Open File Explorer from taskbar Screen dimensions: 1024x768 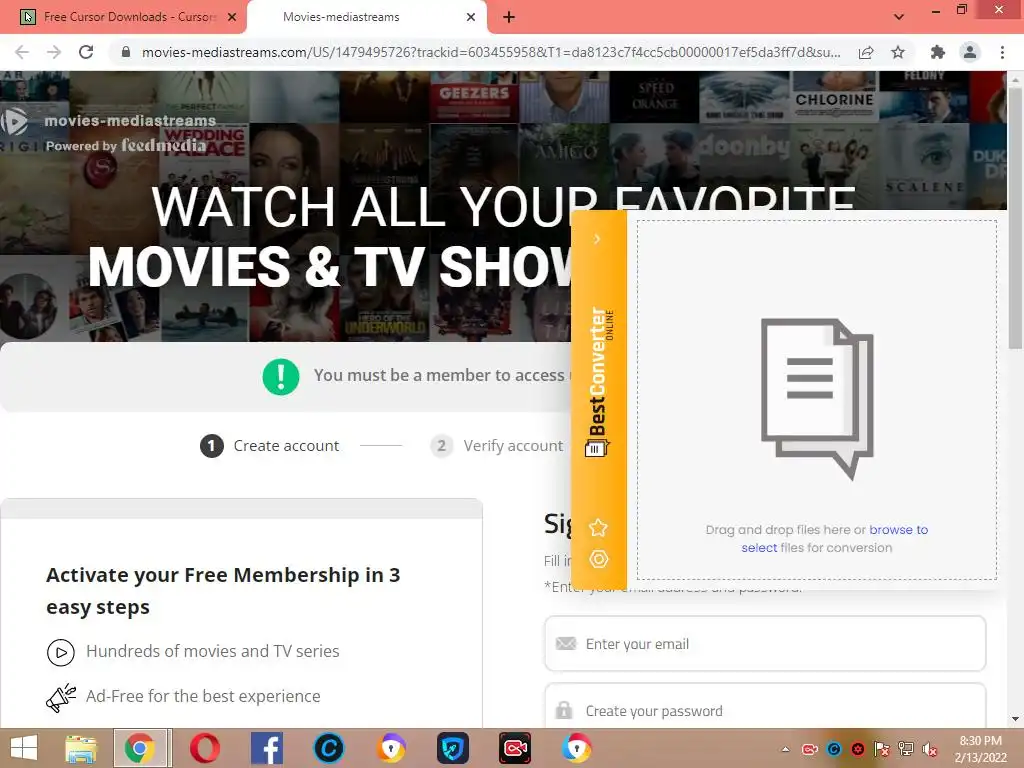[81, 748]
